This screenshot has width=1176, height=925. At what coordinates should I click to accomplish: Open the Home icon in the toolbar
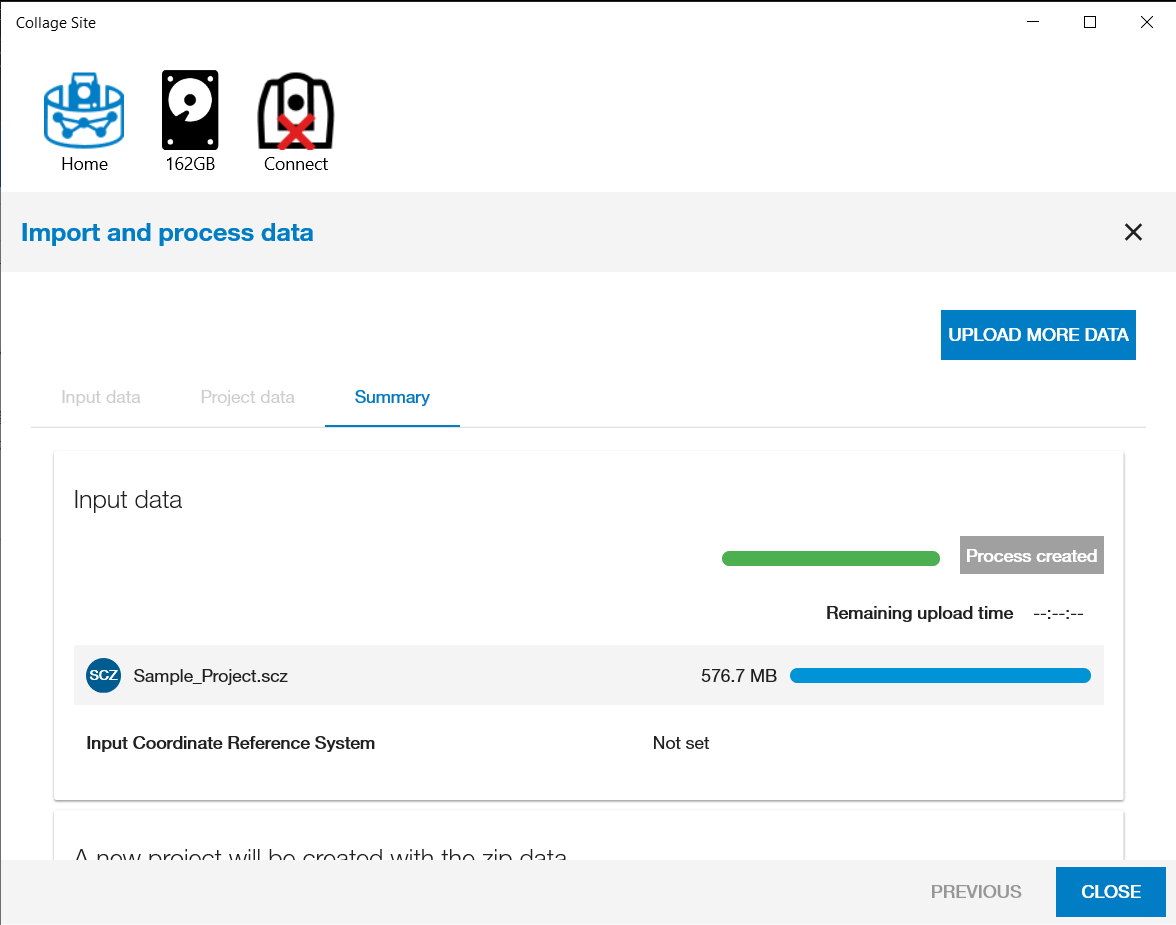84,112
